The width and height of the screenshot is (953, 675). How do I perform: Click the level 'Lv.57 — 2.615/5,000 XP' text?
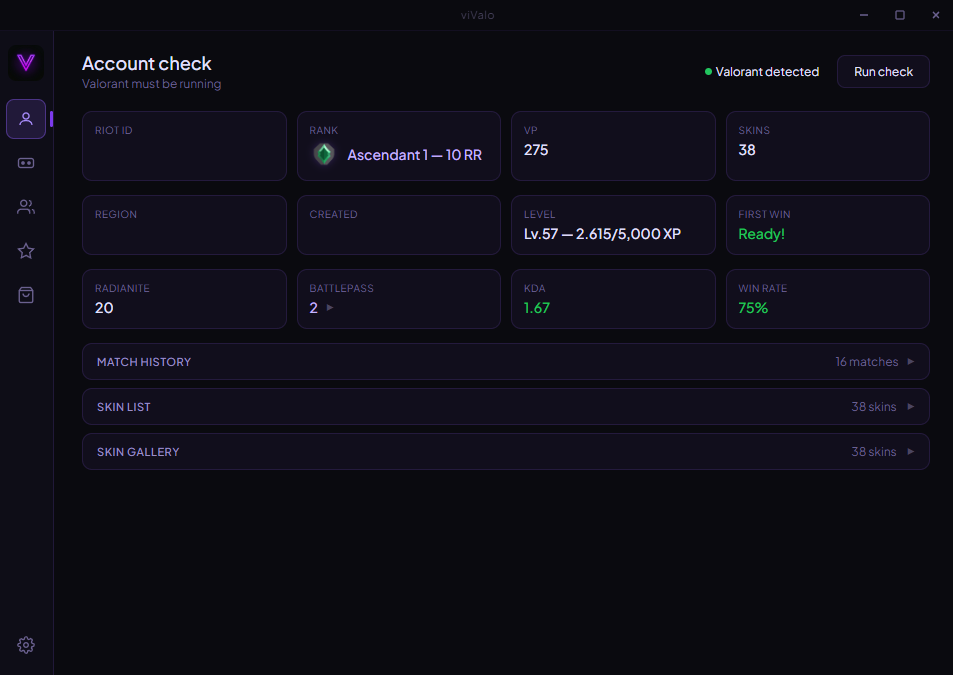tap(602, 234)
